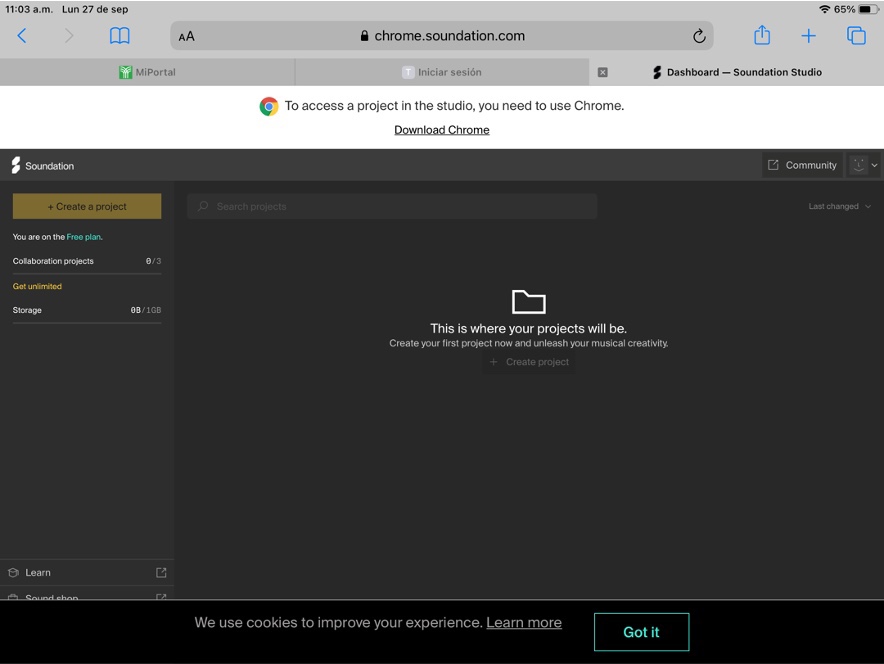
Task: Open the Community external link
Action: 802,165
